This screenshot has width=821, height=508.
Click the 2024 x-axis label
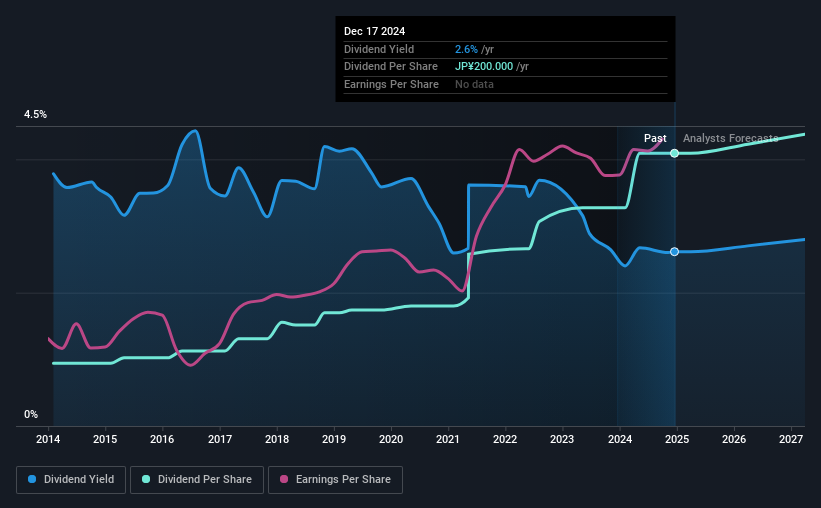tap(619, 439)
